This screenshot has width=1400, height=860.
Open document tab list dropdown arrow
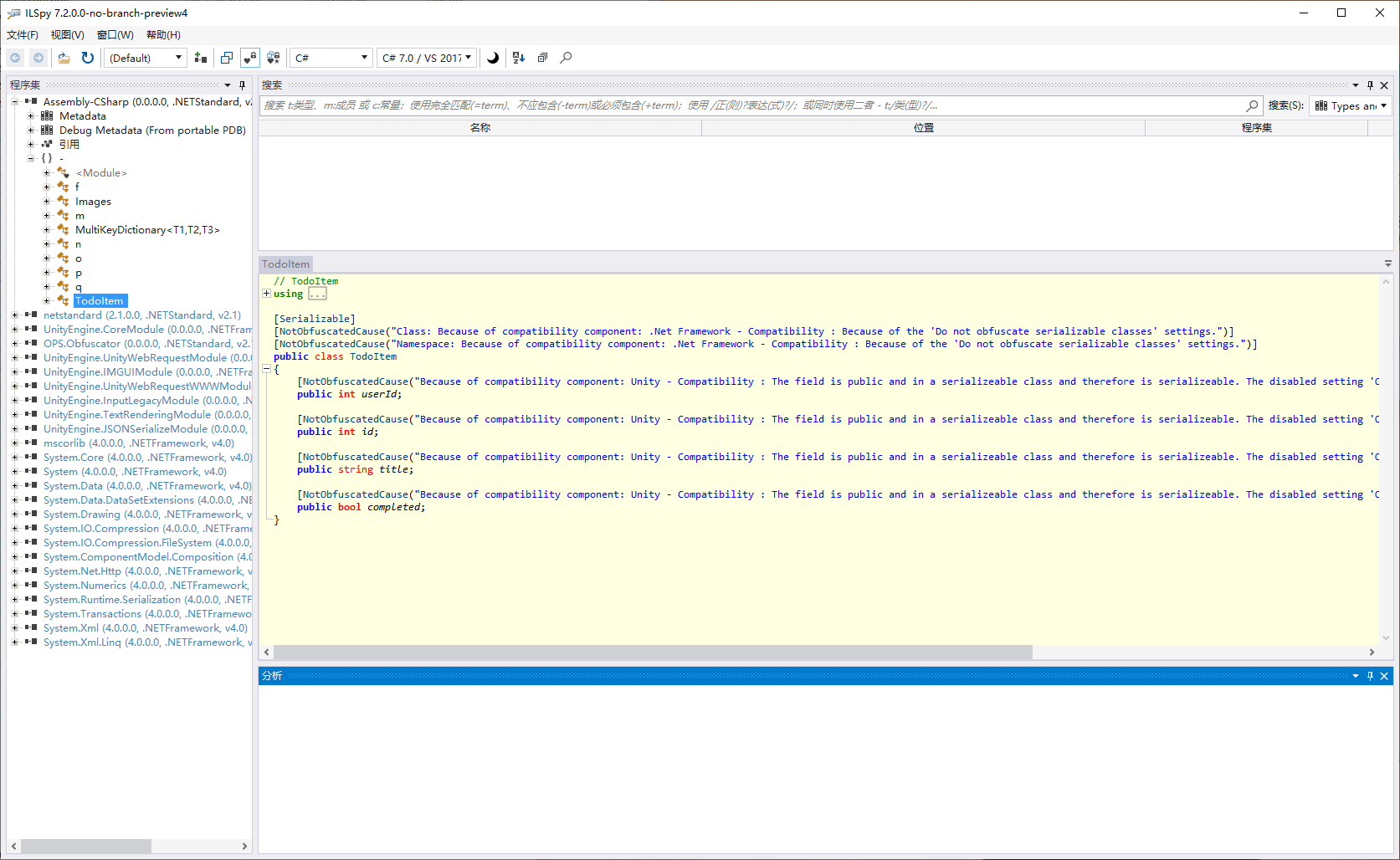1388,264
